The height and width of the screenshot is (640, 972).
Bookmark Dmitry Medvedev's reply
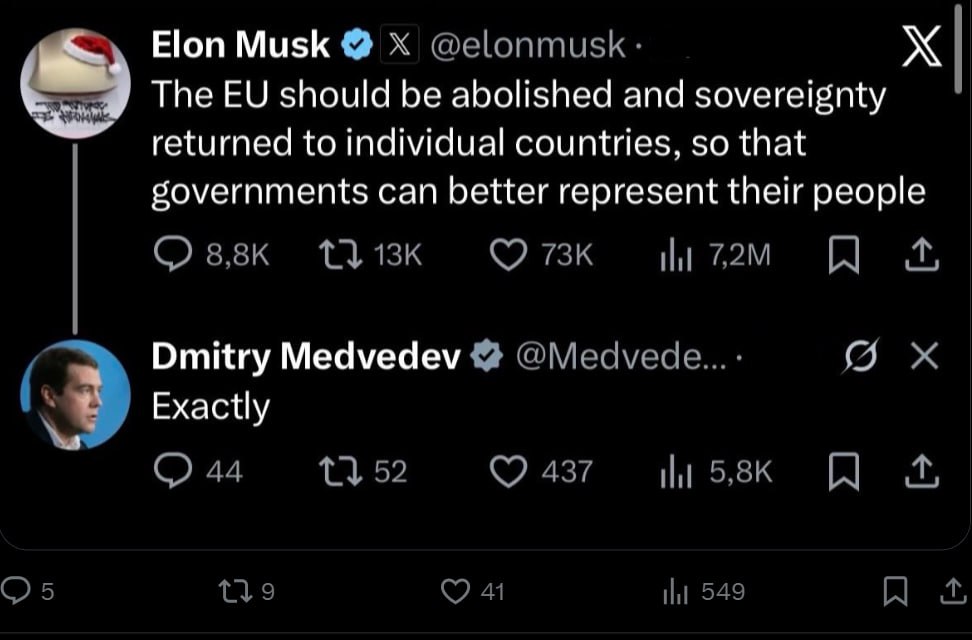tap(844, 471)
